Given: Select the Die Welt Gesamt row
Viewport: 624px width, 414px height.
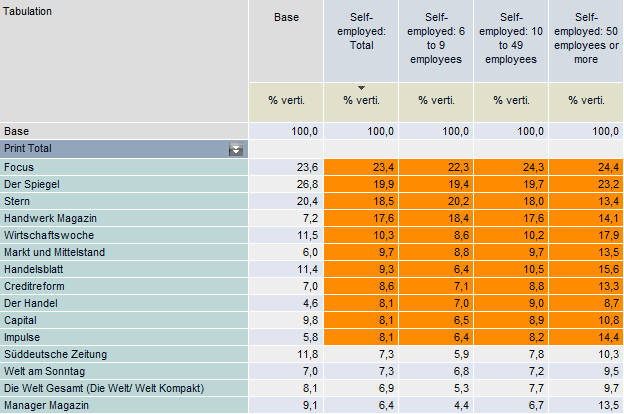Looking at the screenshot, I should click(124, 388).
